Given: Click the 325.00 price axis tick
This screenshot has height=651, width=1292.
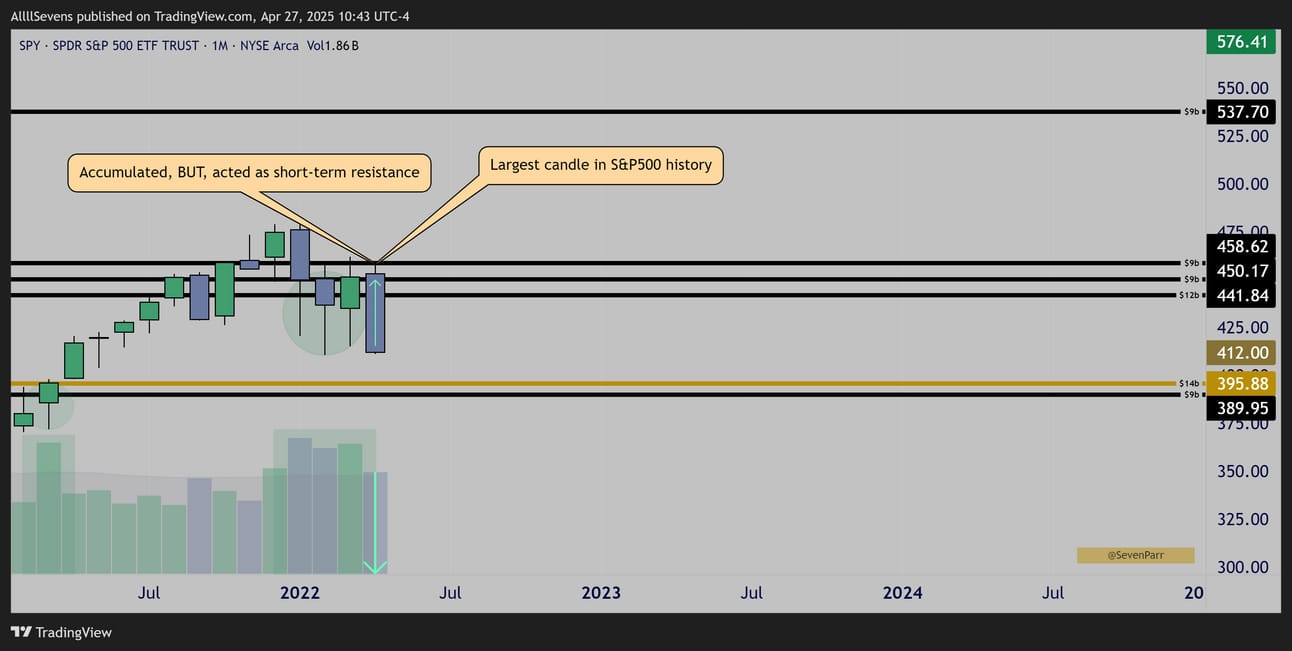Looking at the screenshot, I should (1241, 519).
